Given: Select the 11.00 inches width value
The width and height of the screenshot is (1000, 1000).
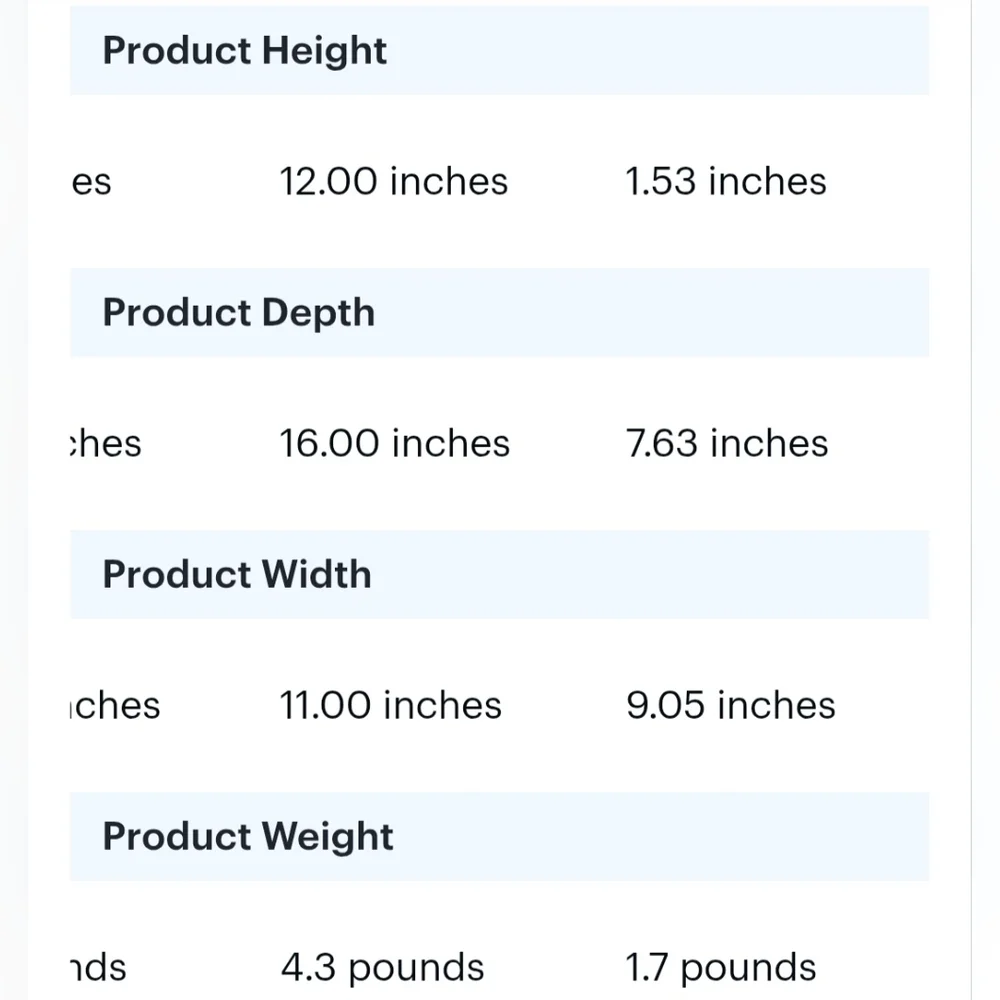Looking at the screenshot, I should (391, 705).
